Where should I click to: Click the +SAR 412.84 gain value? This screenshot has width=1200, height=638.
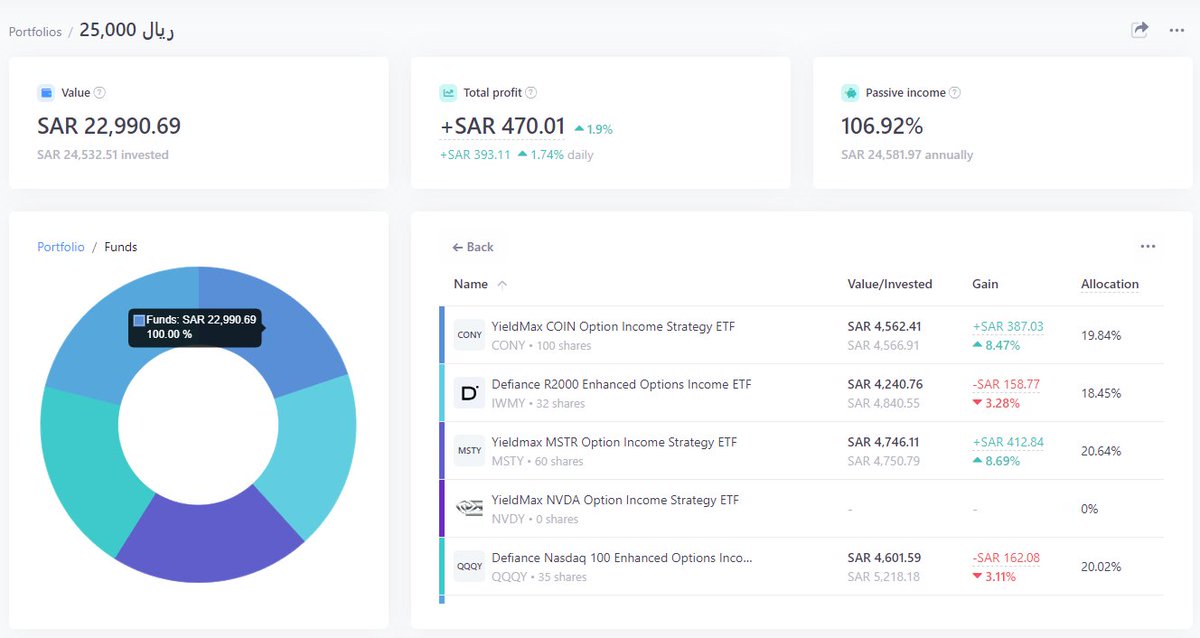(1007, 443)
